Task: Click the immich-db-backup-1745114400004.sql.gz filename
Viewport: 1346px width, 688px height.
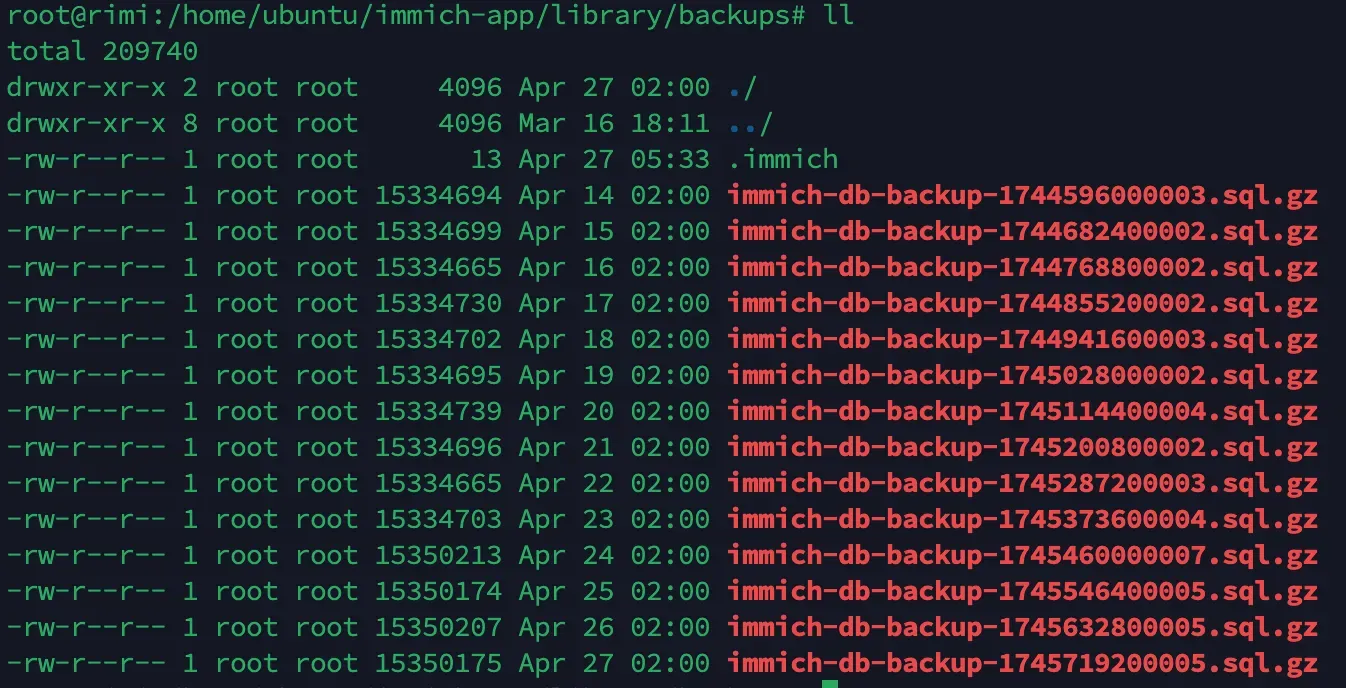Action: click(x=1022, y=412)
